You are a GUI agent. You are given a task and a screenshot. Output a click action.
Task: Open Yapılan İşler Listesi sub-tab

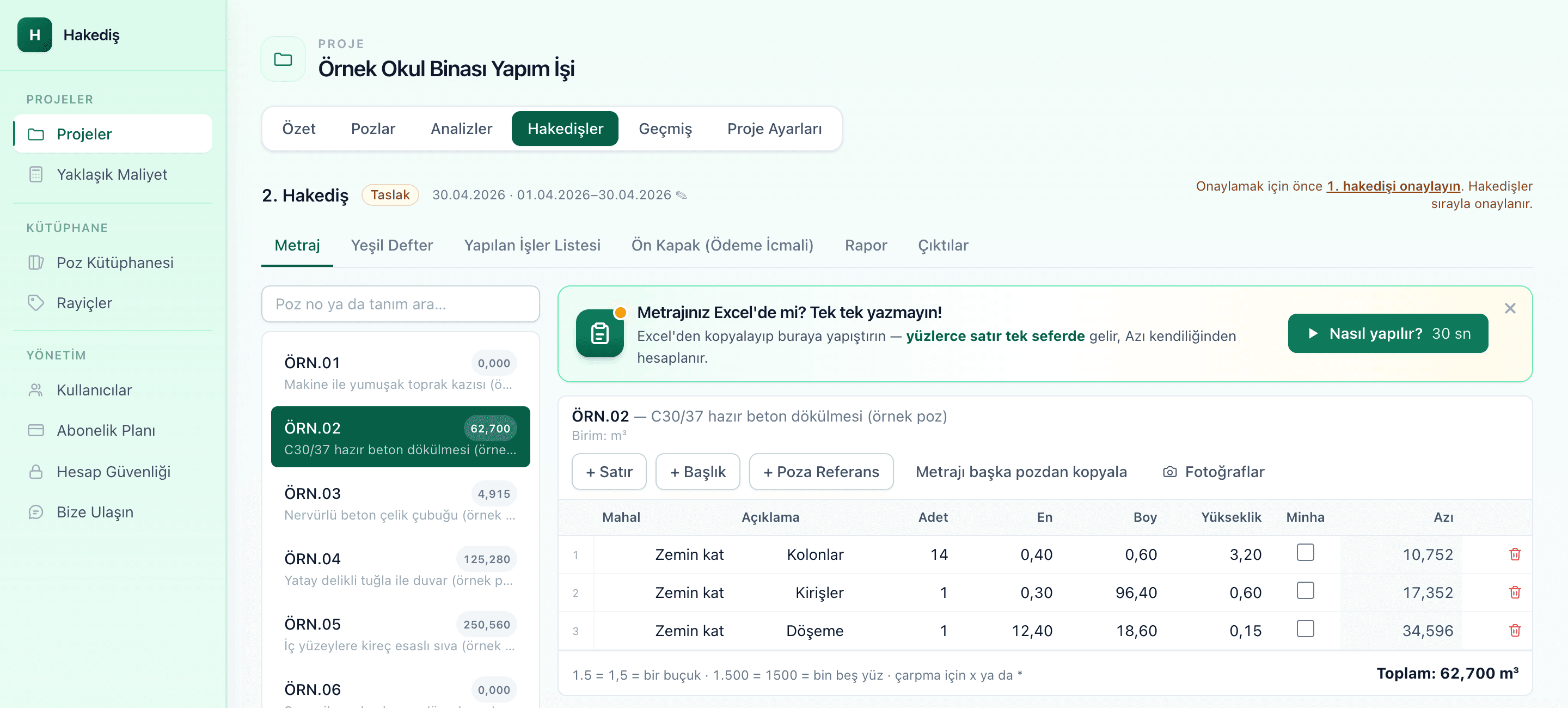(x=532, y=245)
